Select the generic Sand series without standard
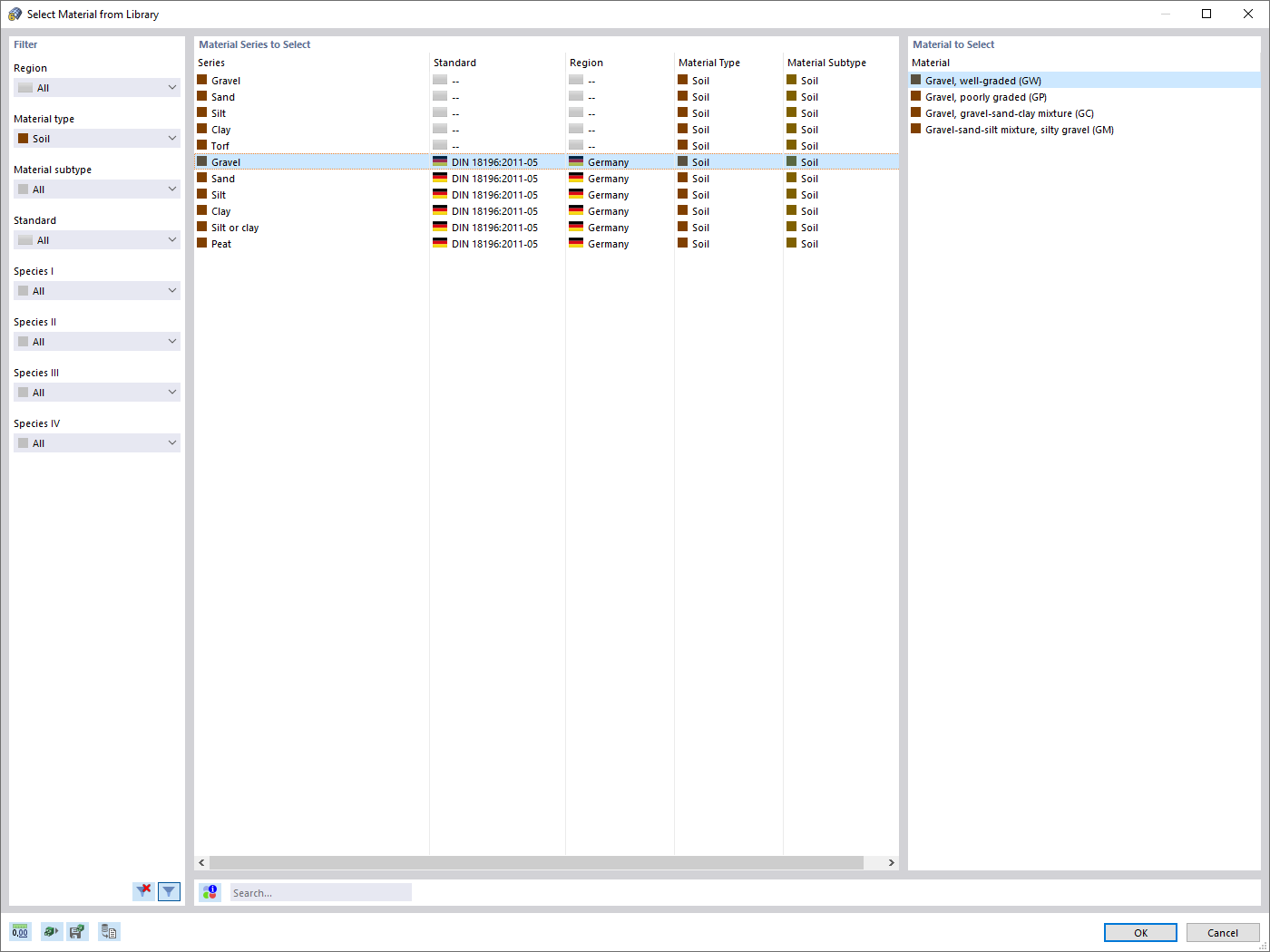 click(547, 97)
